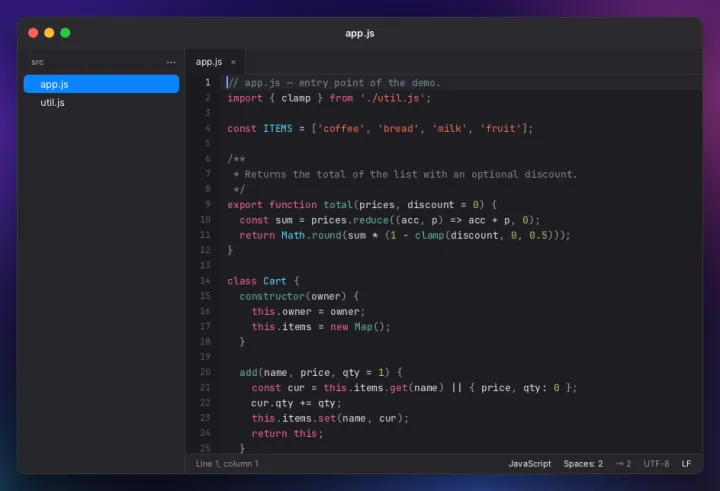This screenshot has width=720, height=491.
Task: Click the 'add' method name on line 20
Action: point(248,372)
